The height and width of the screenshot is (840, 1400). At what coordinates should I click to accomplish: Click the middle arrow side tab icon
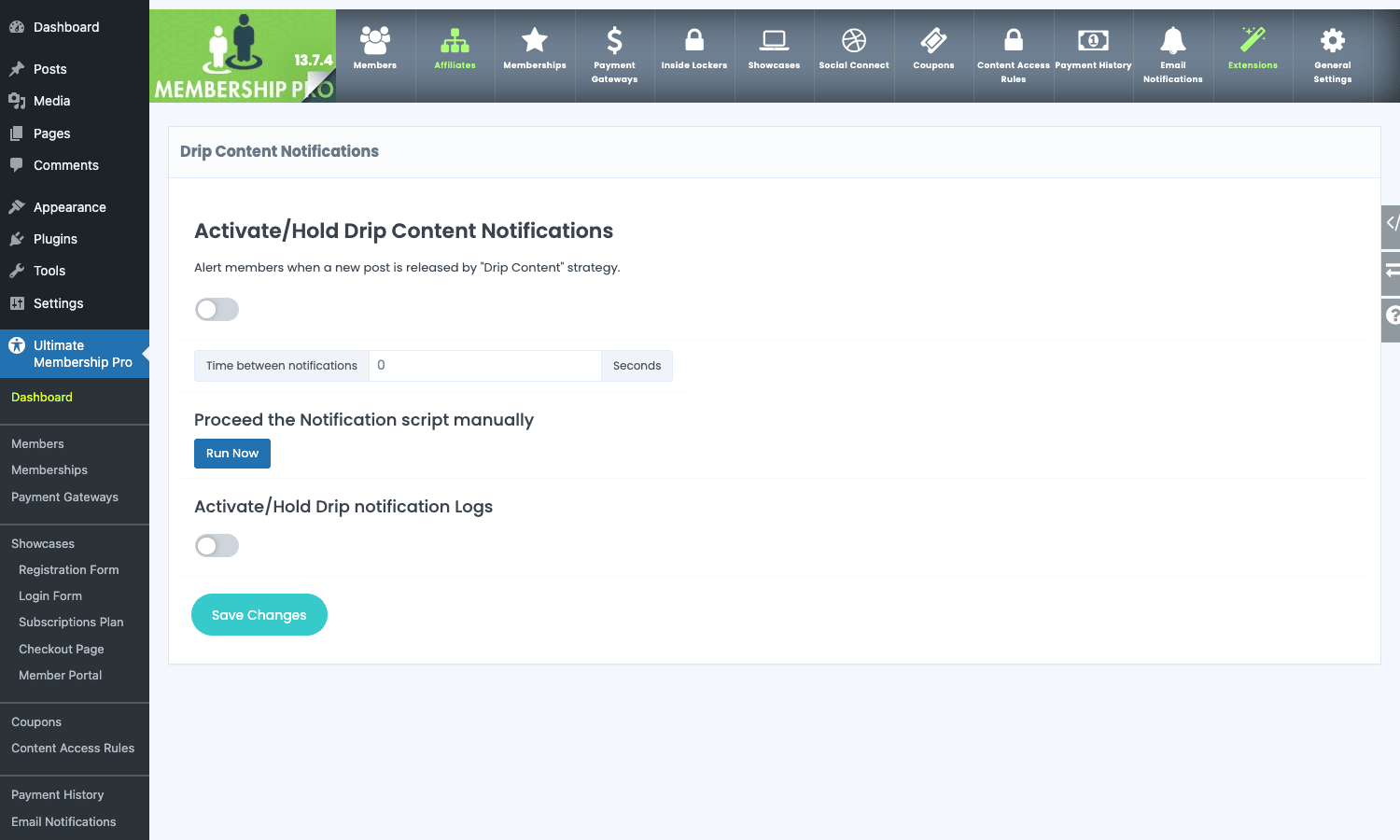click(1391, 272)
